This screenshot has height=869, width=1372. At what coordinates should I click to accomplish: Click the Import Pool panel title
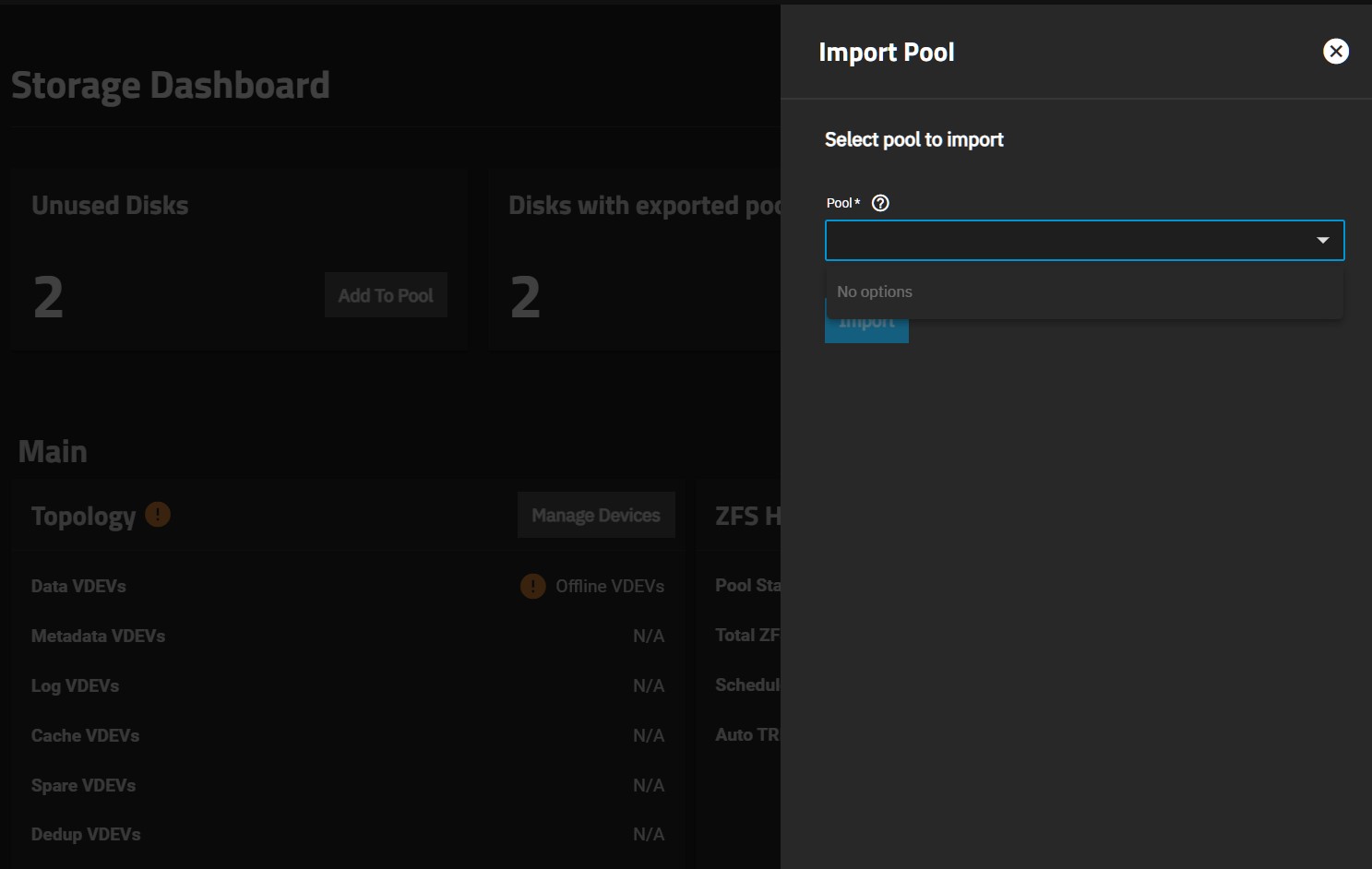[886, 53]
